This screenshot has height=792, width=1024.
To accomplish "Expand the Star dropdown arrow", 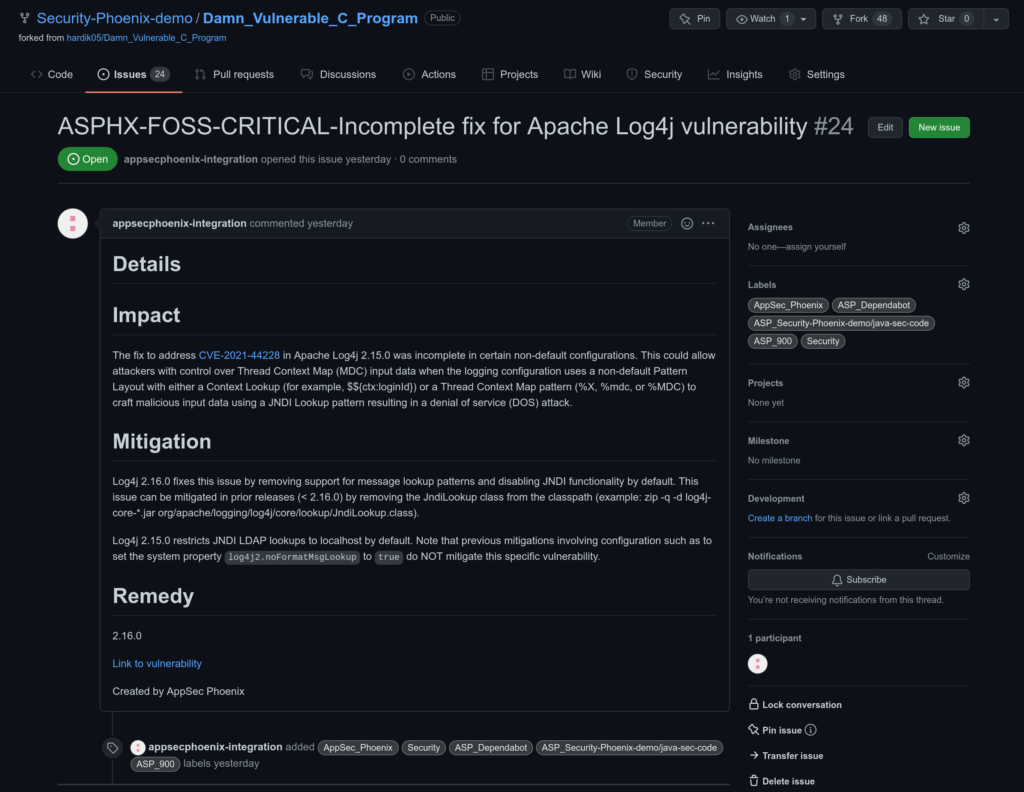I will point(996,19).
